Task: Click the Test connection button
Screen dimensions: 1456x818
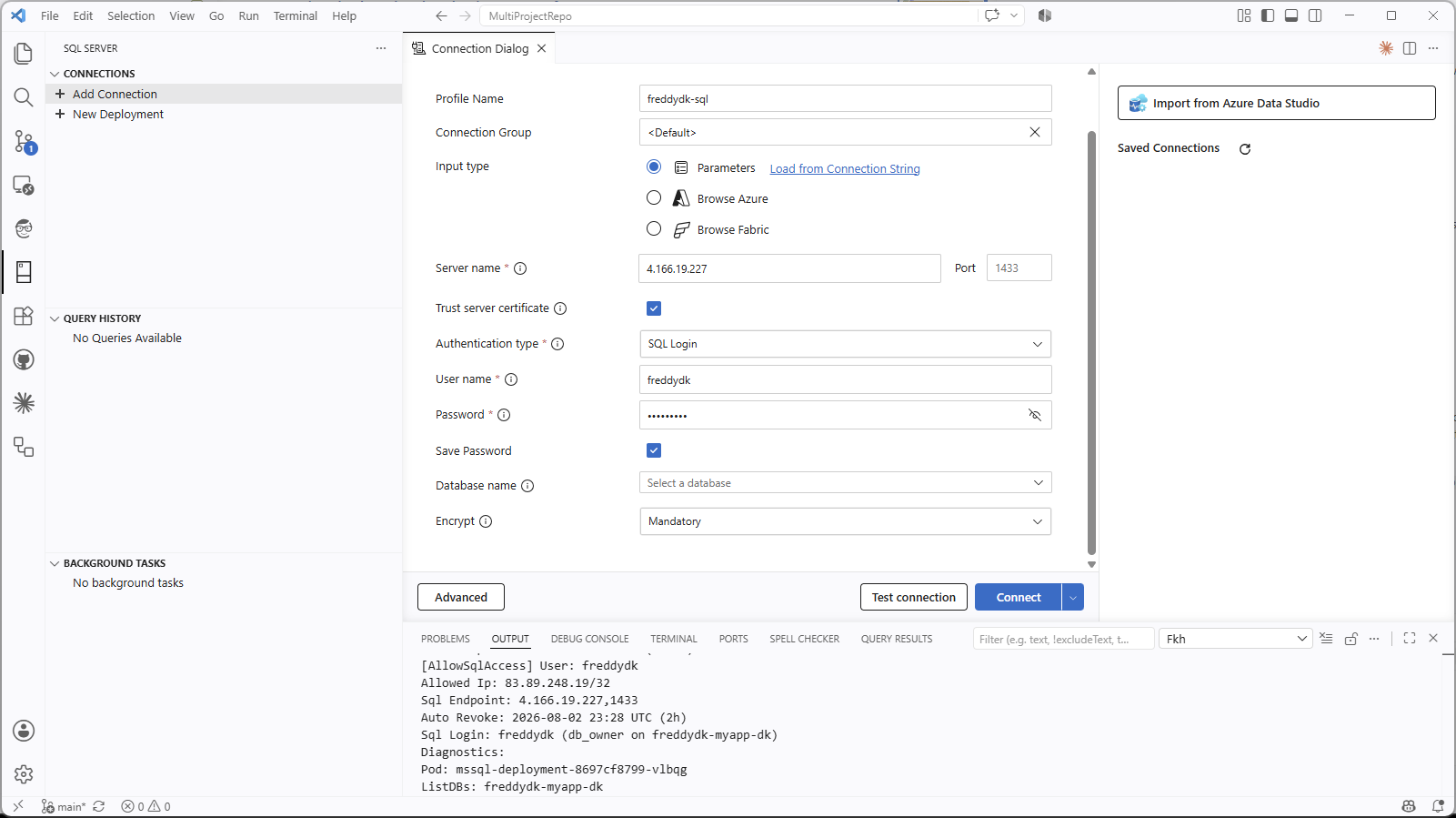Action: pos(914,597)
